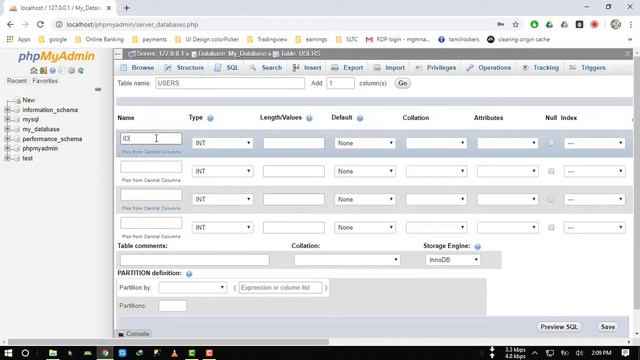Collapse all tree nodes with minus icon
The height and width of the screenshot is (360, 640).
coord(98,89)
